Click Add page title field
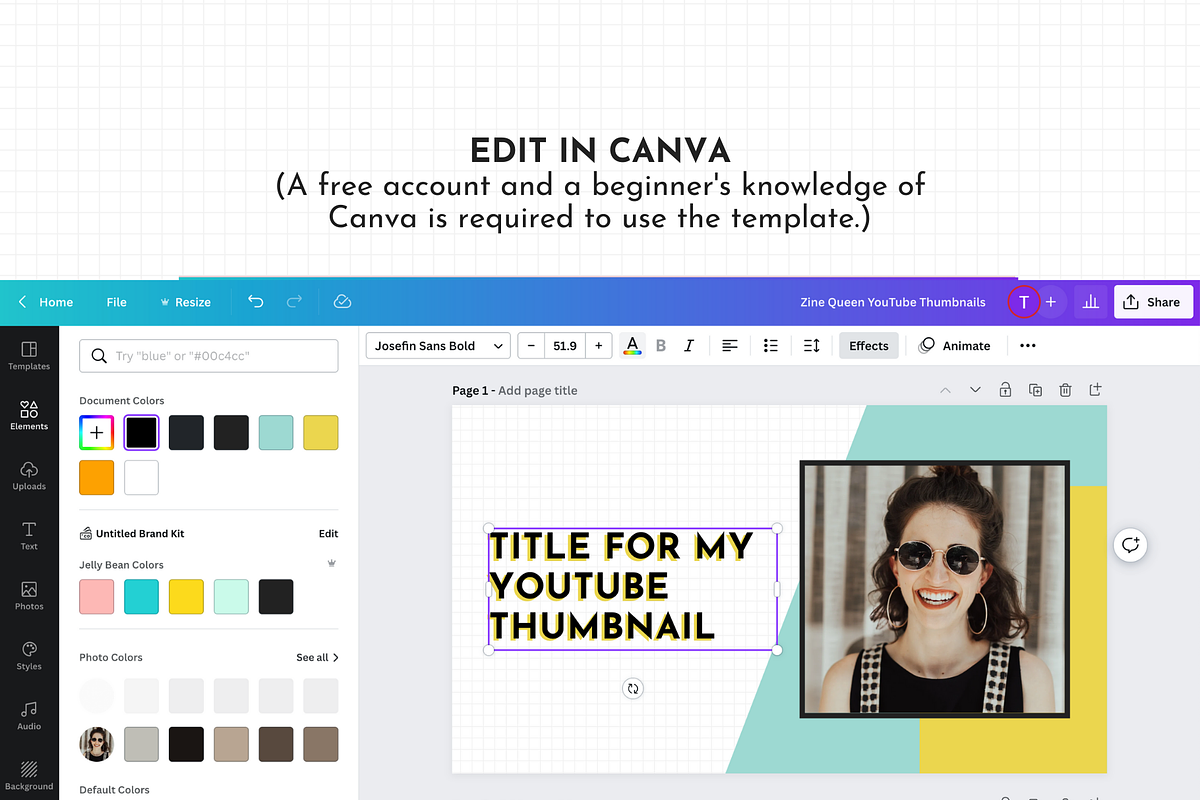This screenshot has height=800, width=1200. [x=537, y=390]
